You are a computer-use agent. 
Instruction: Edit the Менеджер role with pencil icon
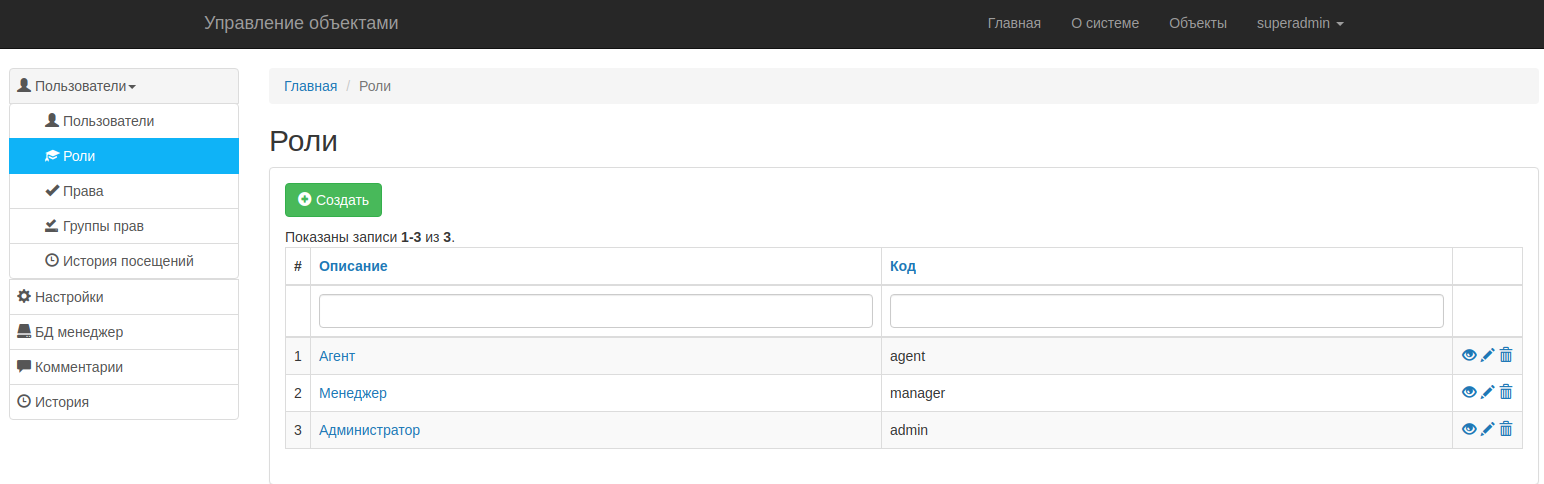click(1487, 392)
